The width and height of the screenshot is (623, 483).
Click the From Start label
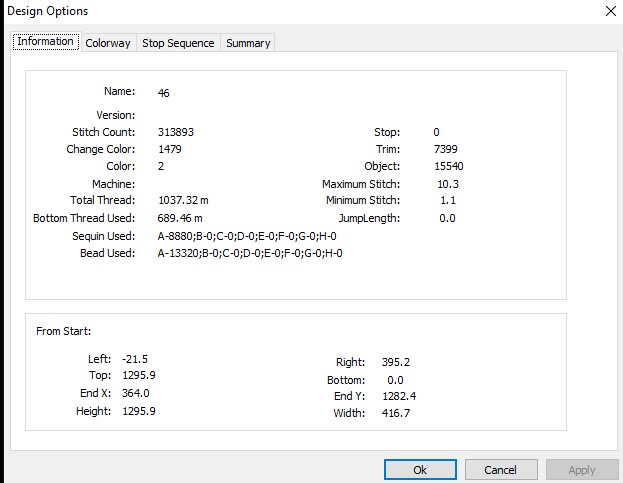[x=64, y=331]
